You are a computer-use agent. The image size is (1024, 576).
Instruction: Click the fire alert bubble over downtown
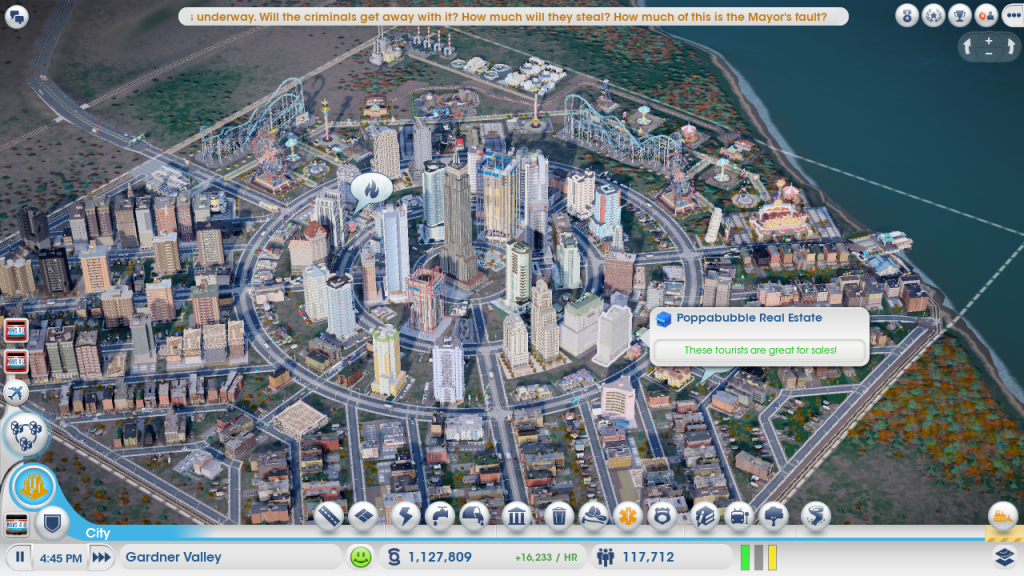[371, 191]
